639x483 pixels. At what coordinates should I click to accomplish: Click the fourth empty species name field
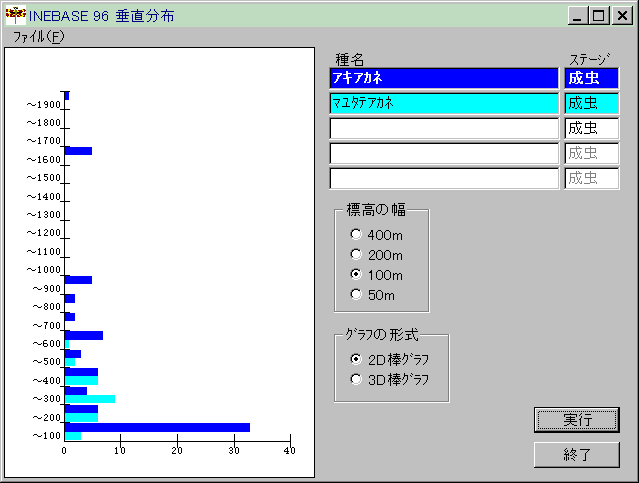point(443,153)
